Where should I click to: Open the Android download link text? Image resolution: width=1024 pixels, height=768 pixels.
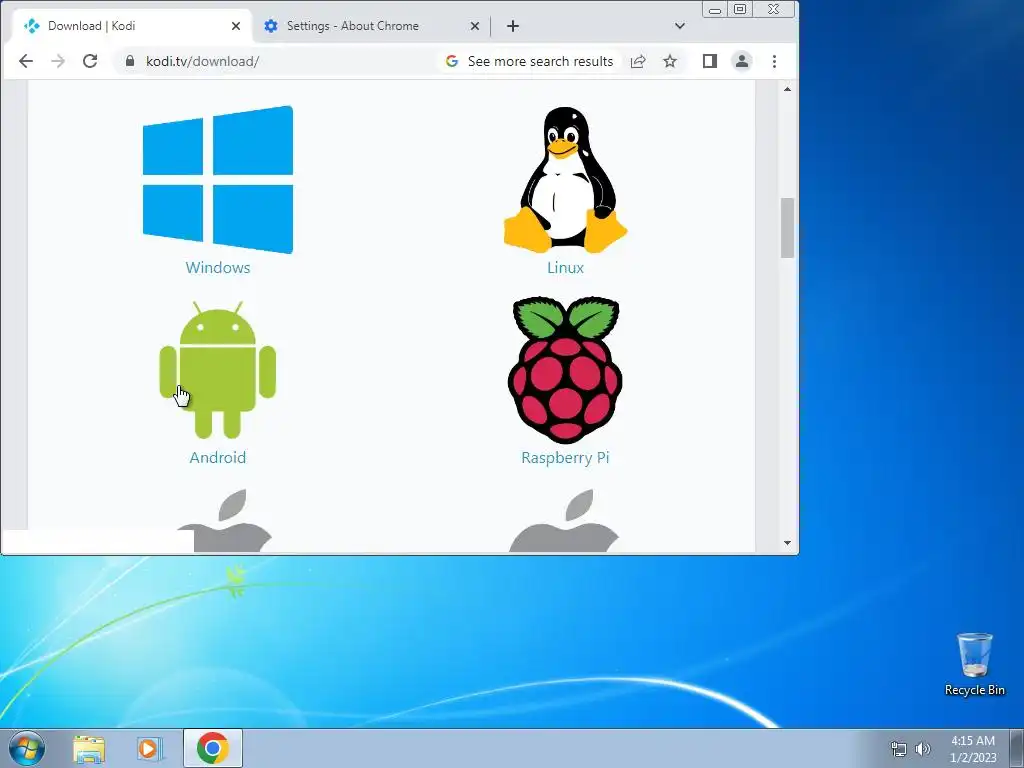(x=217, y=457)
